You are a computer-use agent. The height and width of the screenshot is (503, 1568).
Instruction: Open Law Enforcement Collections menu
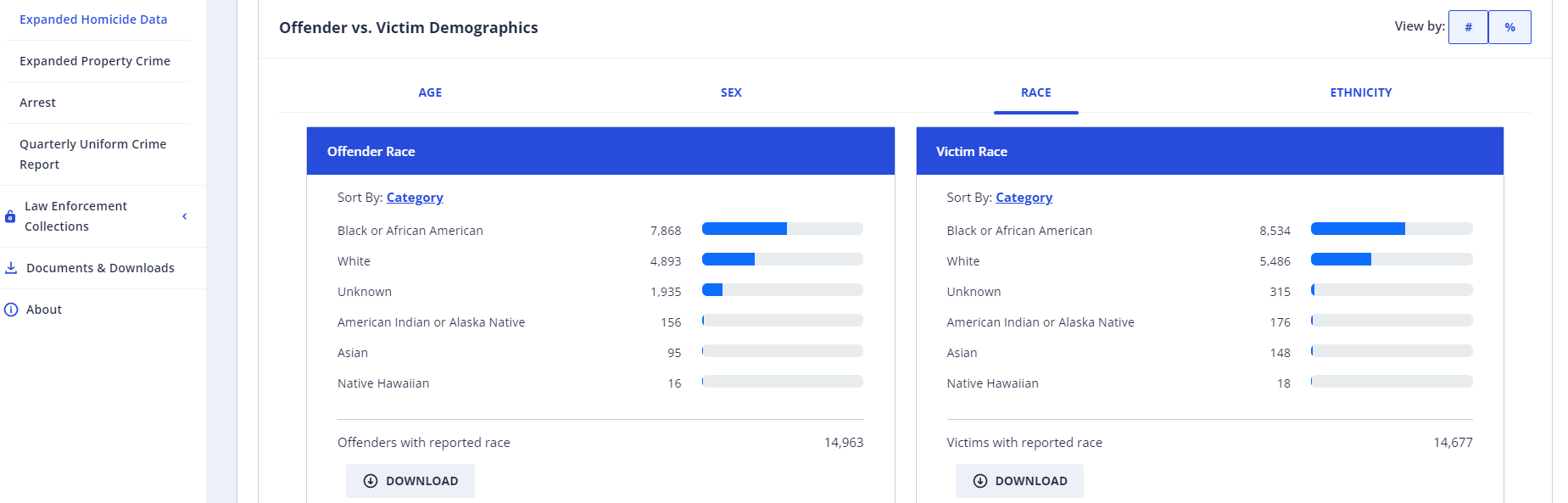pyautogui.click(x=76, y=216)
